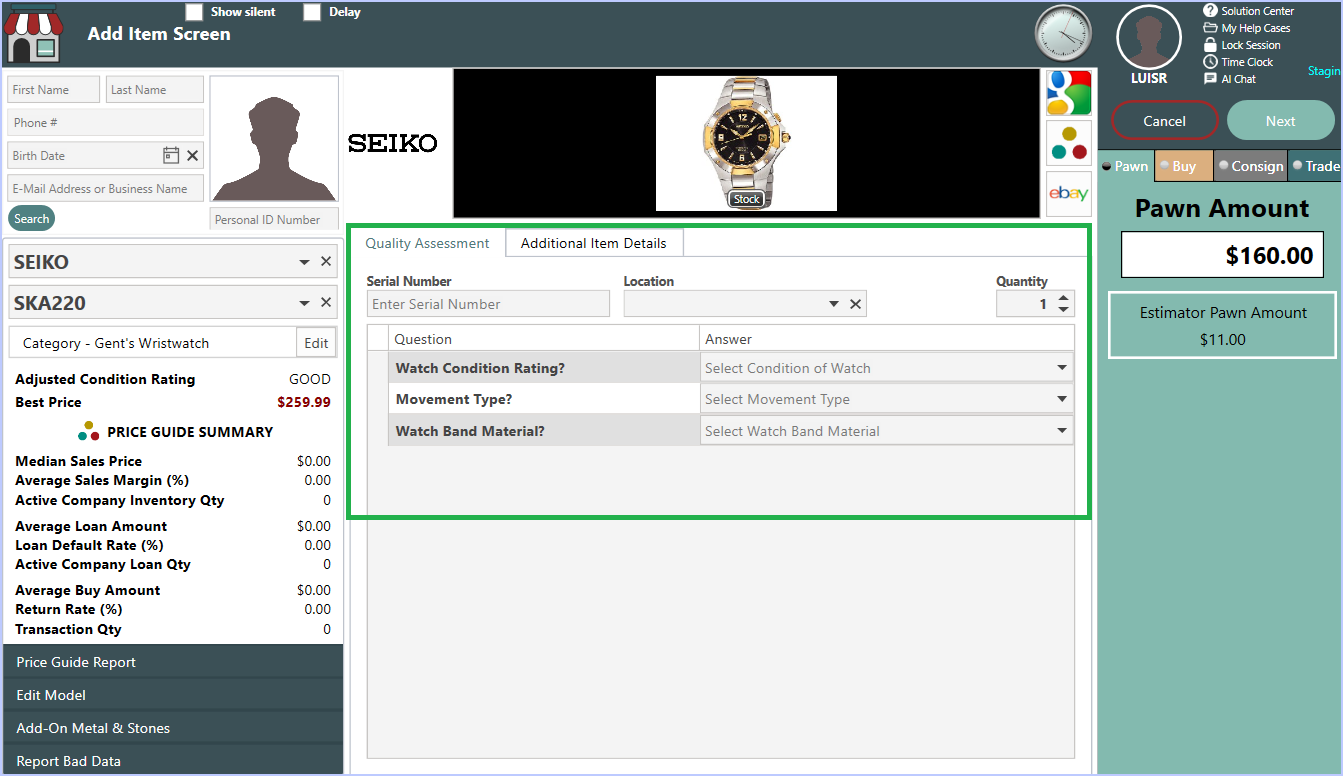This screenshot has height=776, width=1343.
Task: Open price guide three-dots icon beside image
Action: (1068, 143)
